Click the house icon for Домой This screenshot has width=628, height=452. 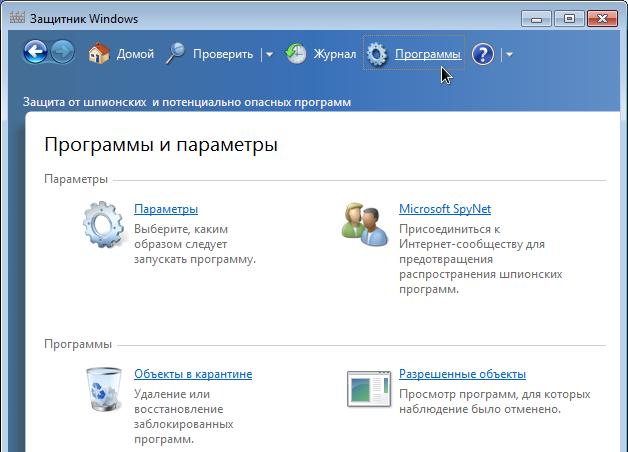point(99,53)
